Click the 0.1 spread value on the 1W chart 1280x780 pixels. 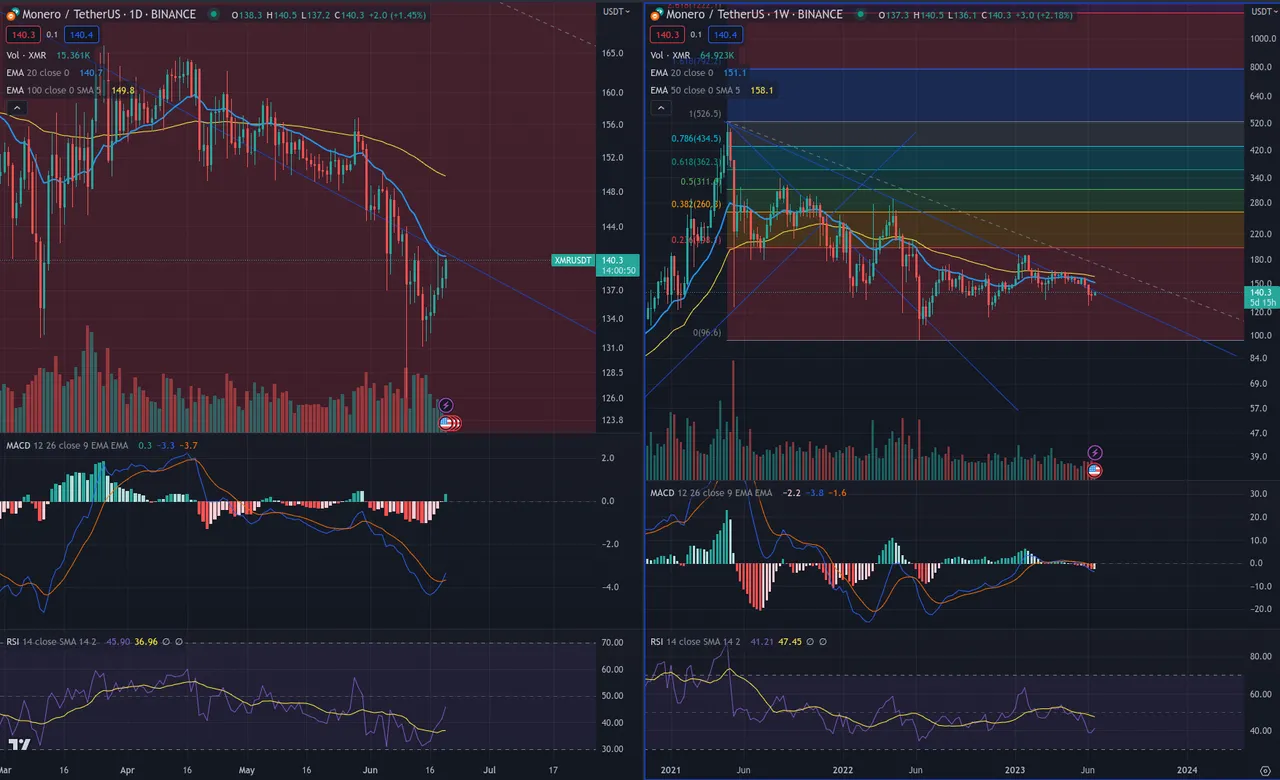[697, 35]
